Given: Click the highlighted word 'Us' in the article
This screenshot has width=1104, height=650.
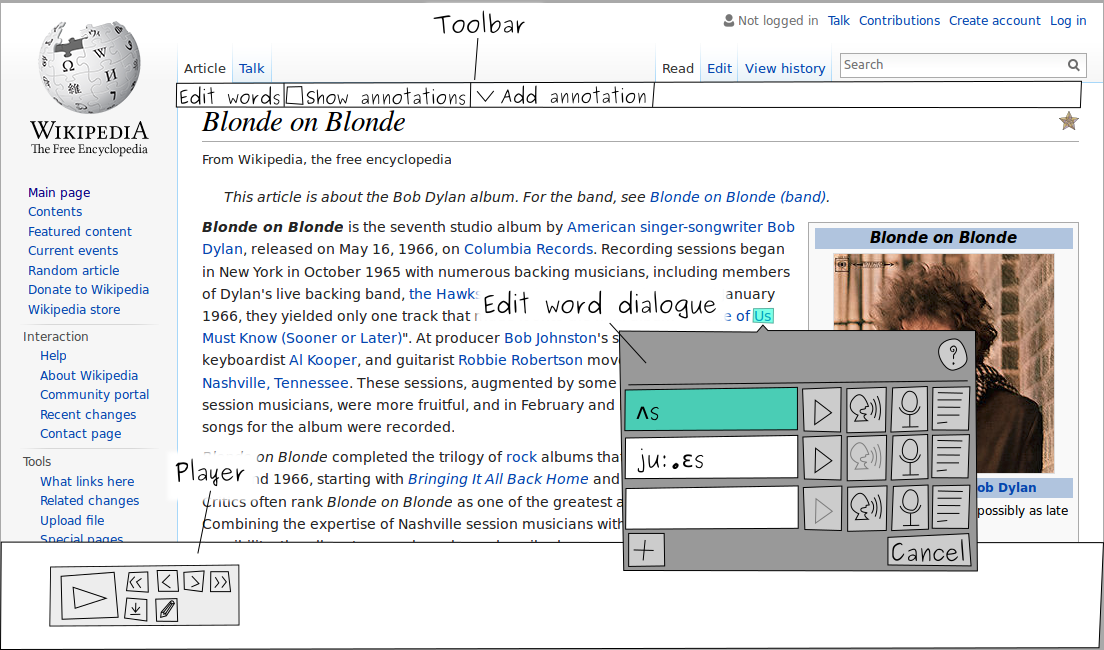Looking at the screenshot, I should point(763,316).
